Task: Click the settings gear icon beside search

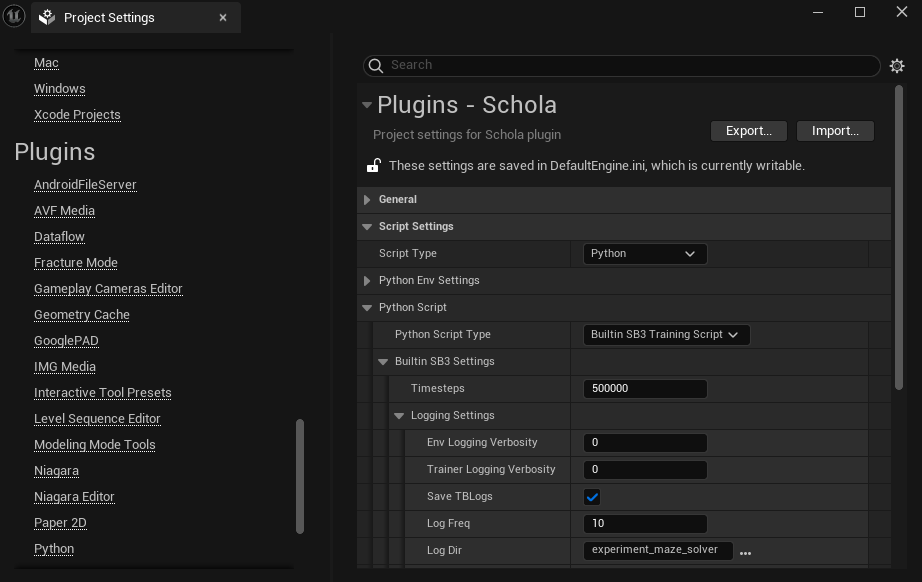Action: pyautogui.click(x=897, y=66)
